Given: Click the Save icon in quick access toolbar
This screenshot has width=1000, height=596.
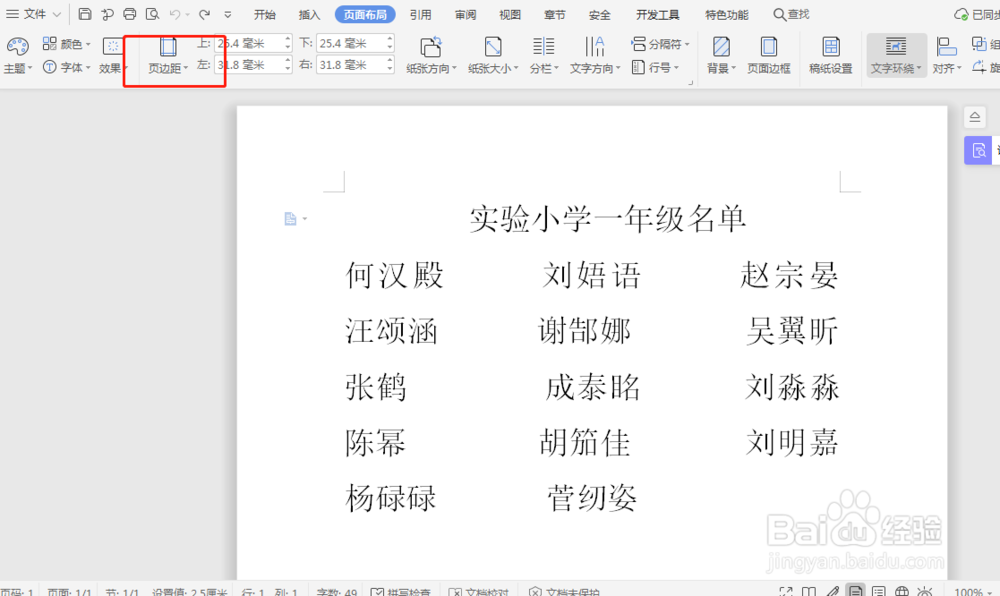Looking at the screenshot, I should coord(85,14).
